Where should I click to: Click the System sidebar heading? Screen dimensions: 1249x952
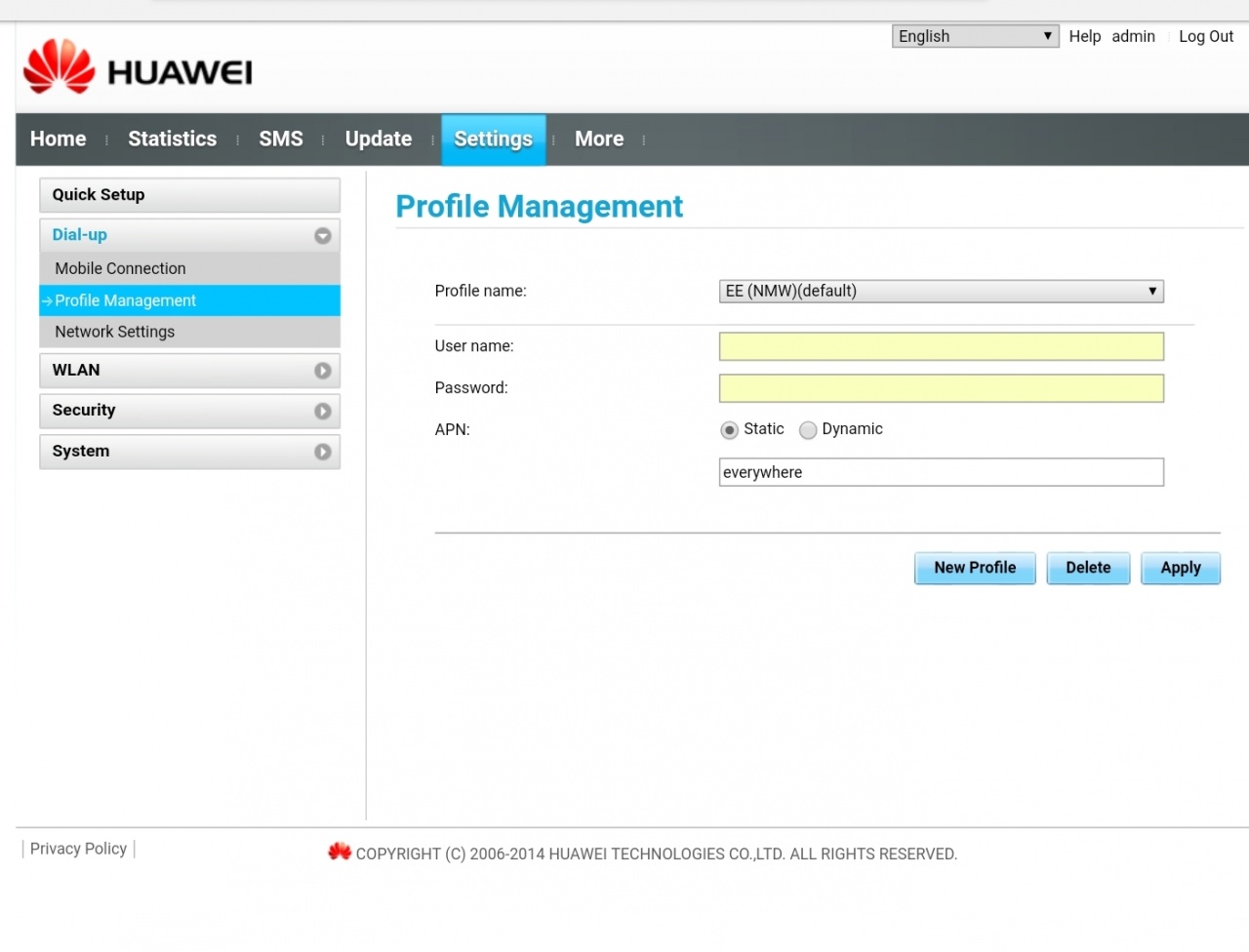(81, 452)
